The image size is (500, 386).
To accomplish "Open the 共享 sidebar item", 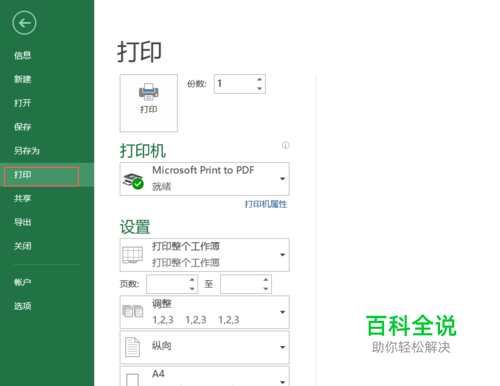I will pyautogui.click(x=22, y=198).
